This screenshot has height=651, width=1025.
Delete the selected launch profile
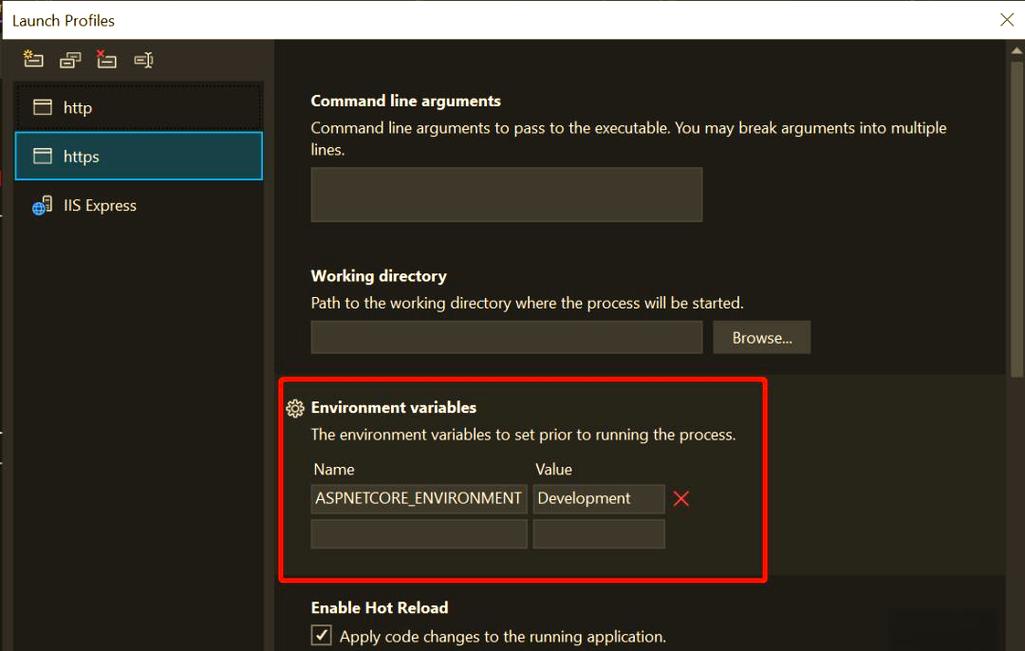pyautogui.click(x=106, y=59)
